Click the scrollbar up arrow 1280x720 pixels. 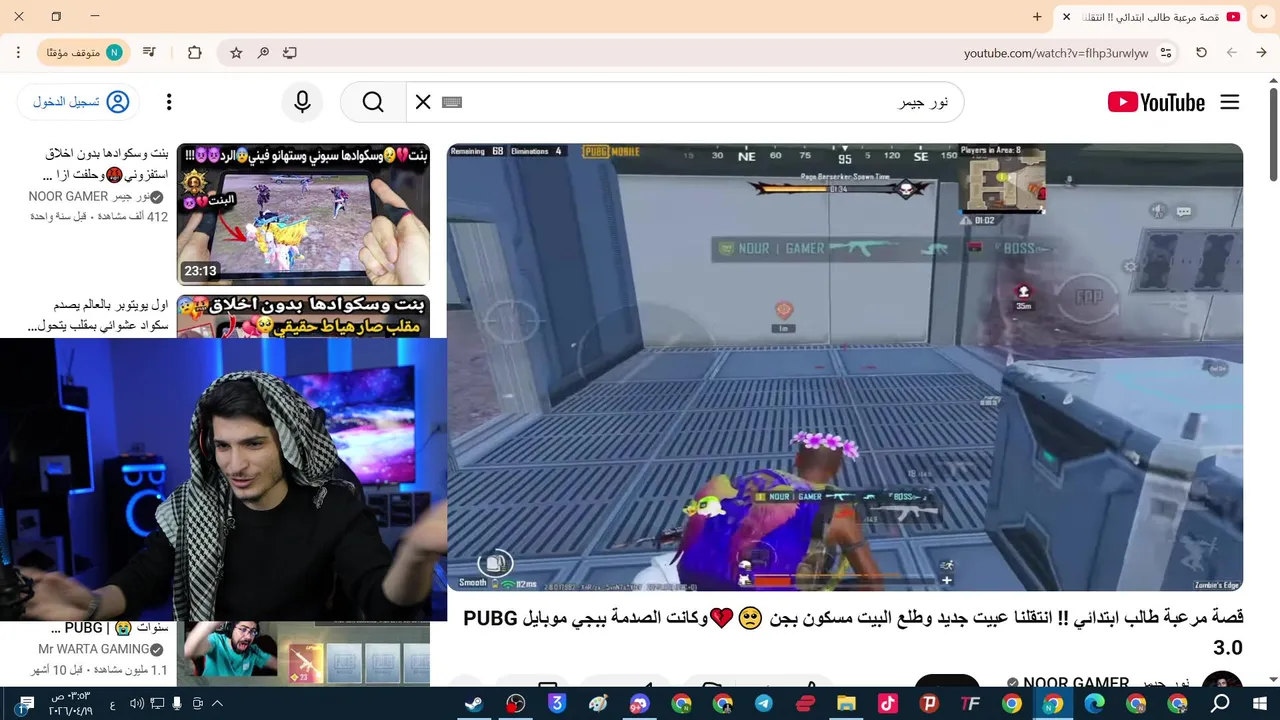(x=1273, y=80)
